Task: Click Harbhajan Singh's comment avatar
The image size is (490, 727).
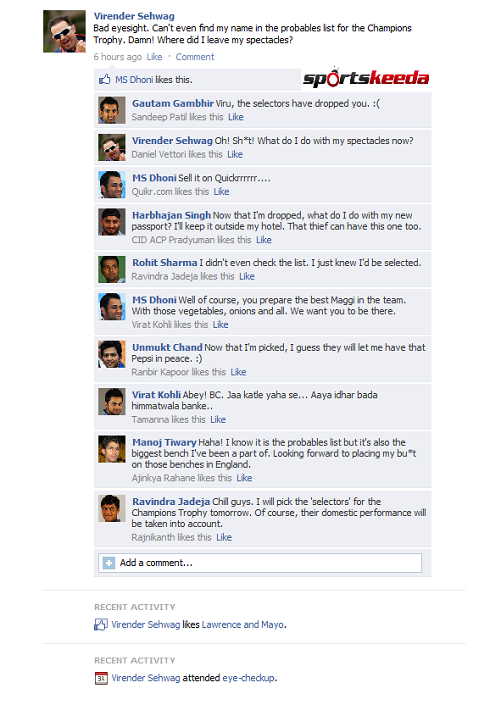Action: (112, 222)
